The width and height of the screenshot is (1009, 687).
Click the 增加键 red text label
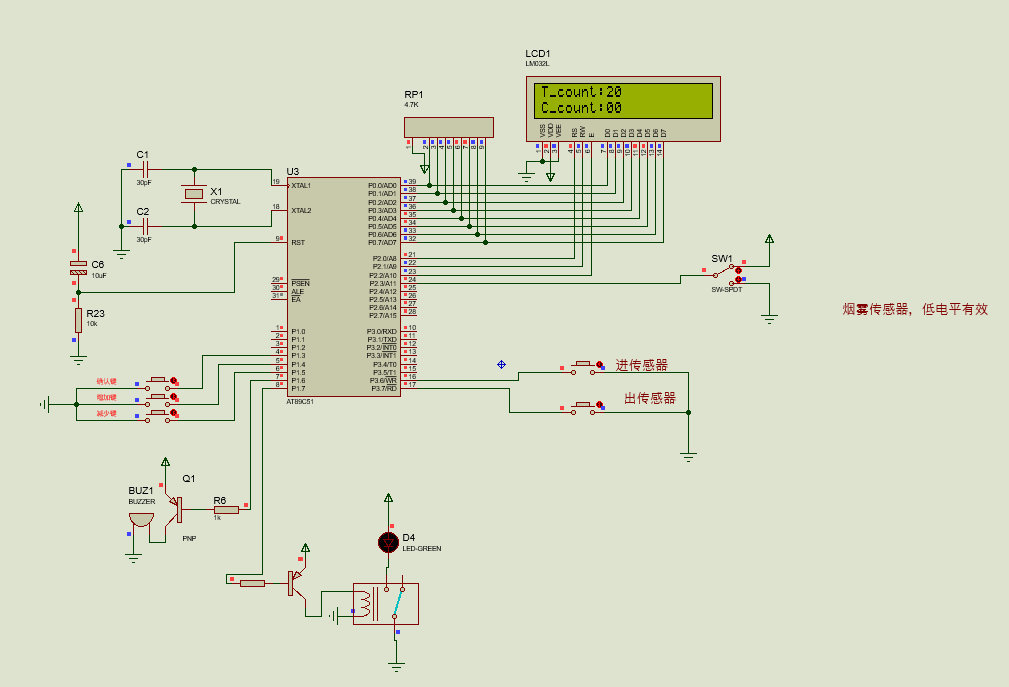pyautogui.click(x=106, y=398)
